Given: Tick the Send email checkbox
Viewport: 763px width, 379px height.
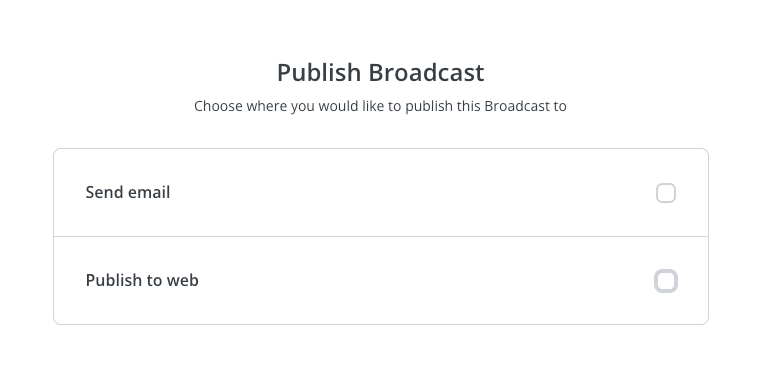Looking at the screenshot, I should coord(666,193).
